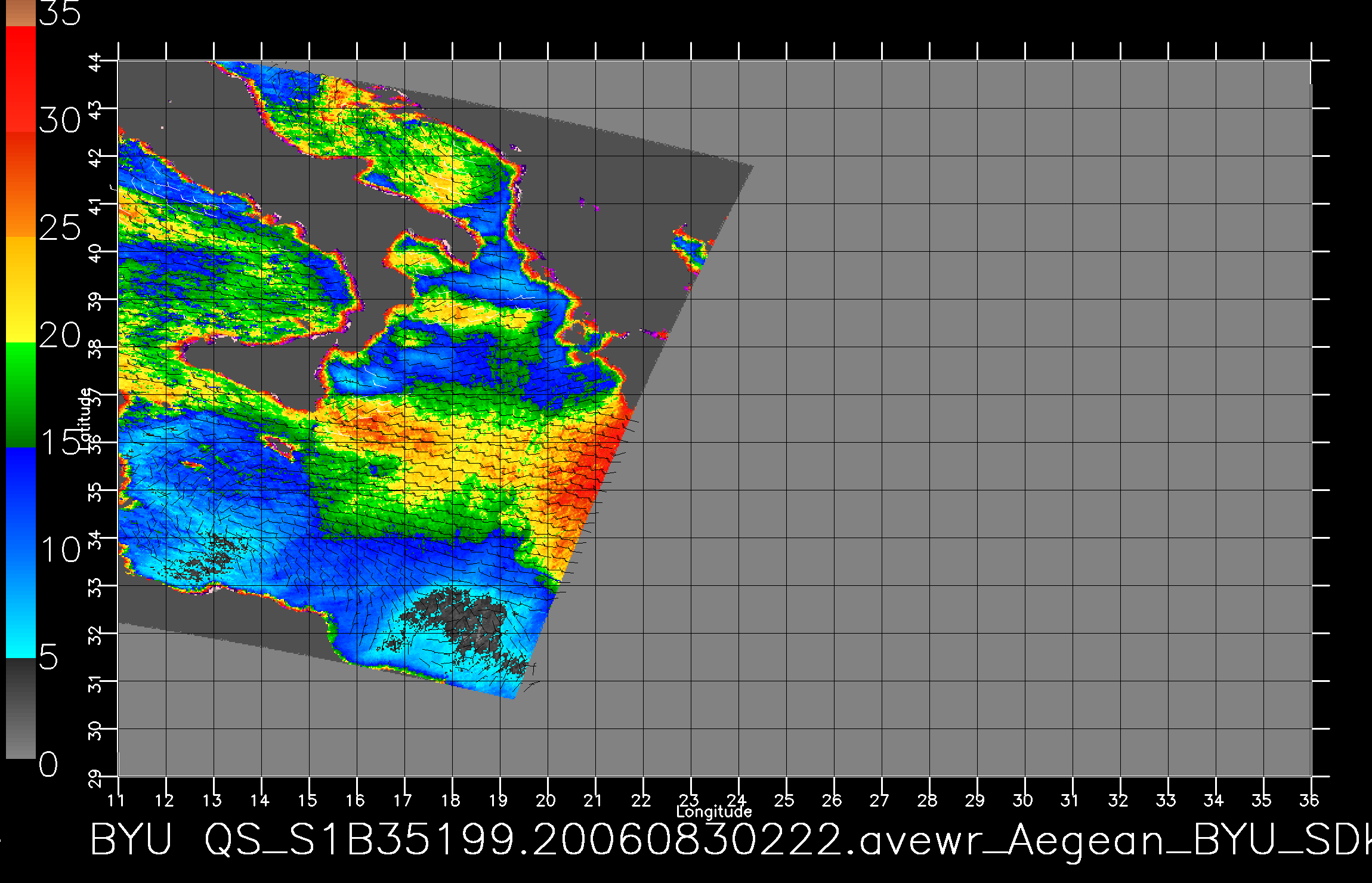Click the colorbar label 5
1372x883 pixels.
point(49,657)
